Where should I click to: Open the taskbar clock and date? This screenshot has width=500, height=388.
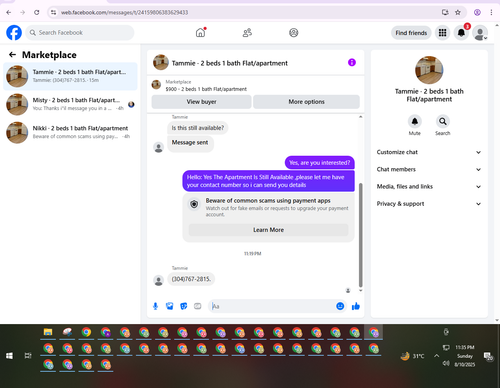(x=465, y=356)
